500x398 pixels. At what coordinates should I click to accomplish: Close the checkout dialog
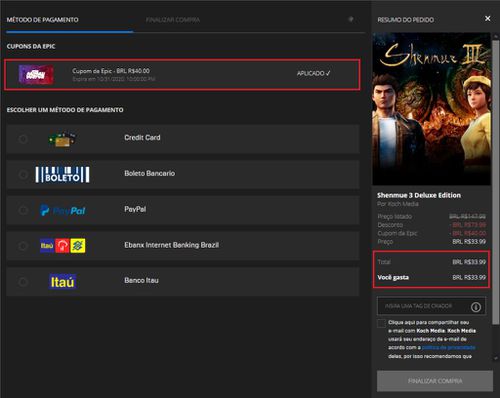488,19
